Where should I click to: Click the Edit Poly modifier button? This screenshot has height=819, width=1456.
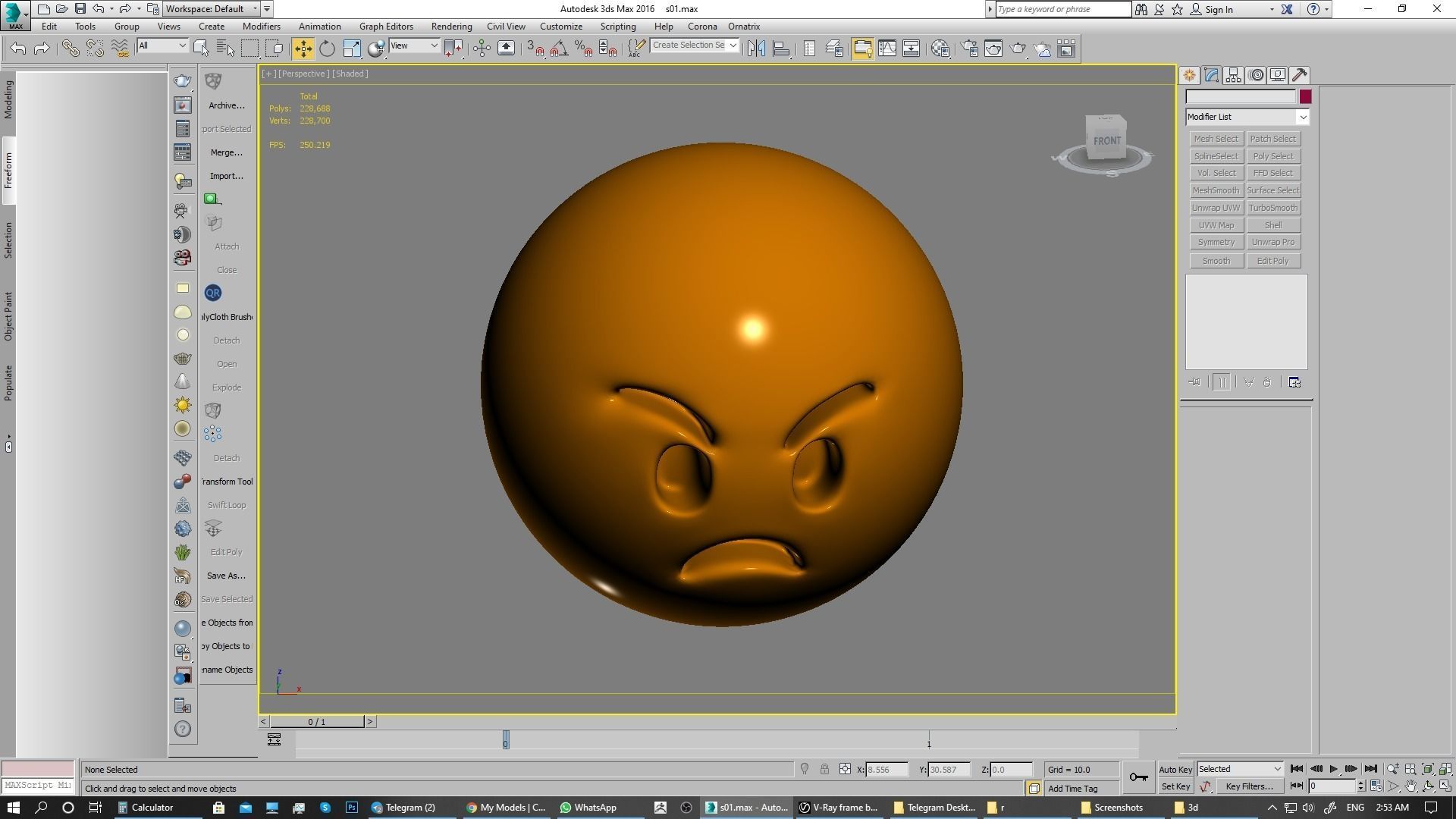(1273, 261)
